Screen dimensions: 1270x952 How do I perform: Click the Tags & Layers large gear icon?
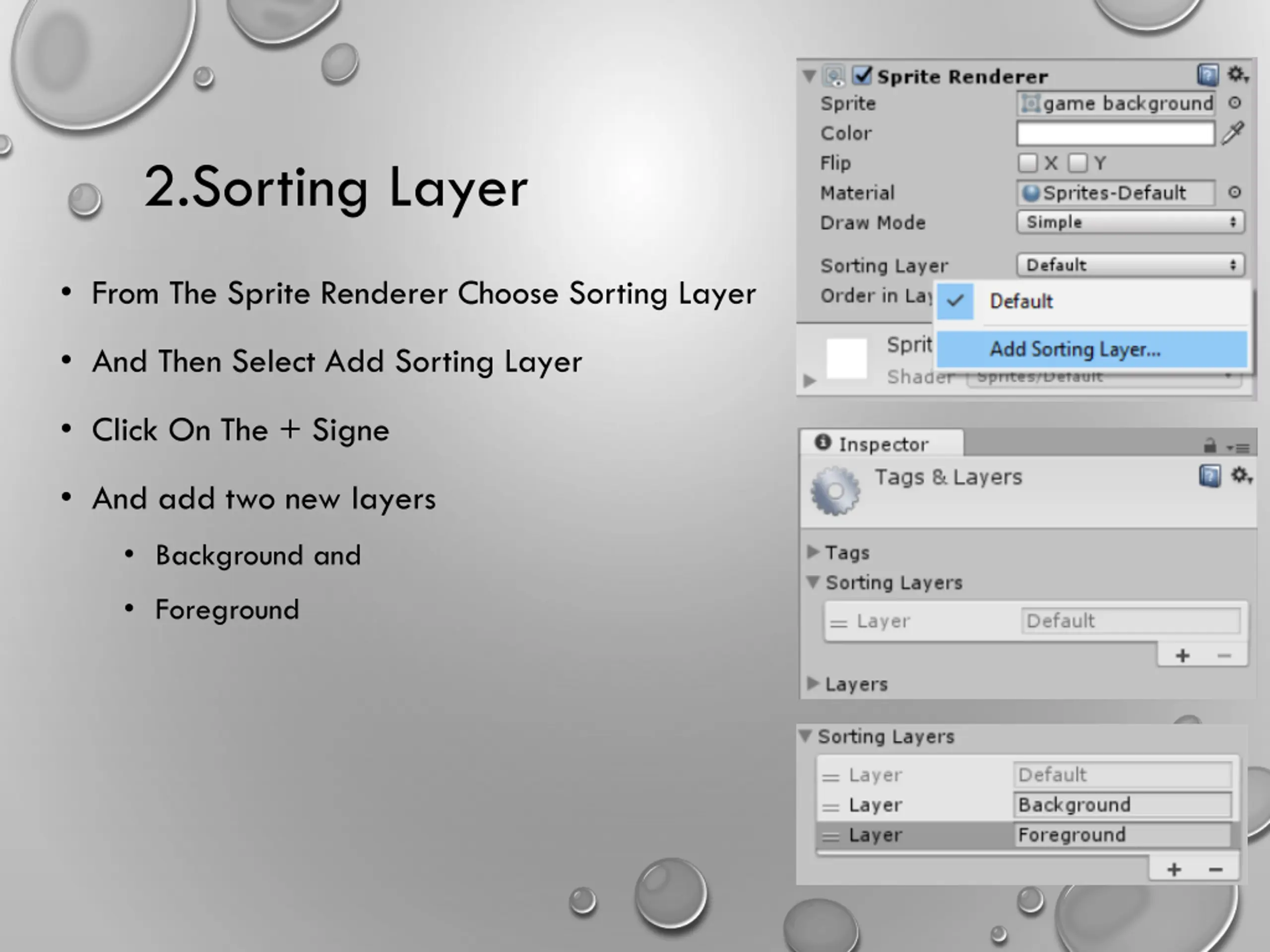tap(835, 491)
